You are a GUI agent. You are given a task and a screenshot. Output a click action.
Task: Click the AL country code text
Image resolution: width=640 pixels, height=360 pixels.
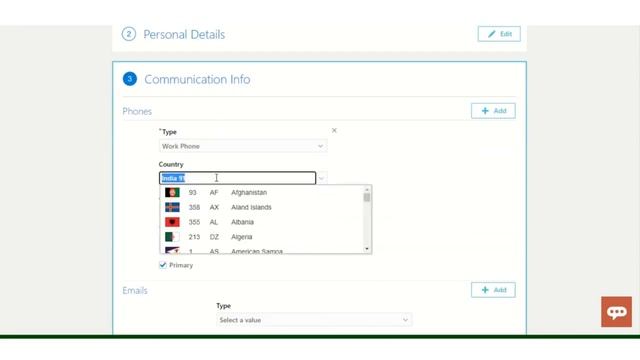(x=214, y=222)
